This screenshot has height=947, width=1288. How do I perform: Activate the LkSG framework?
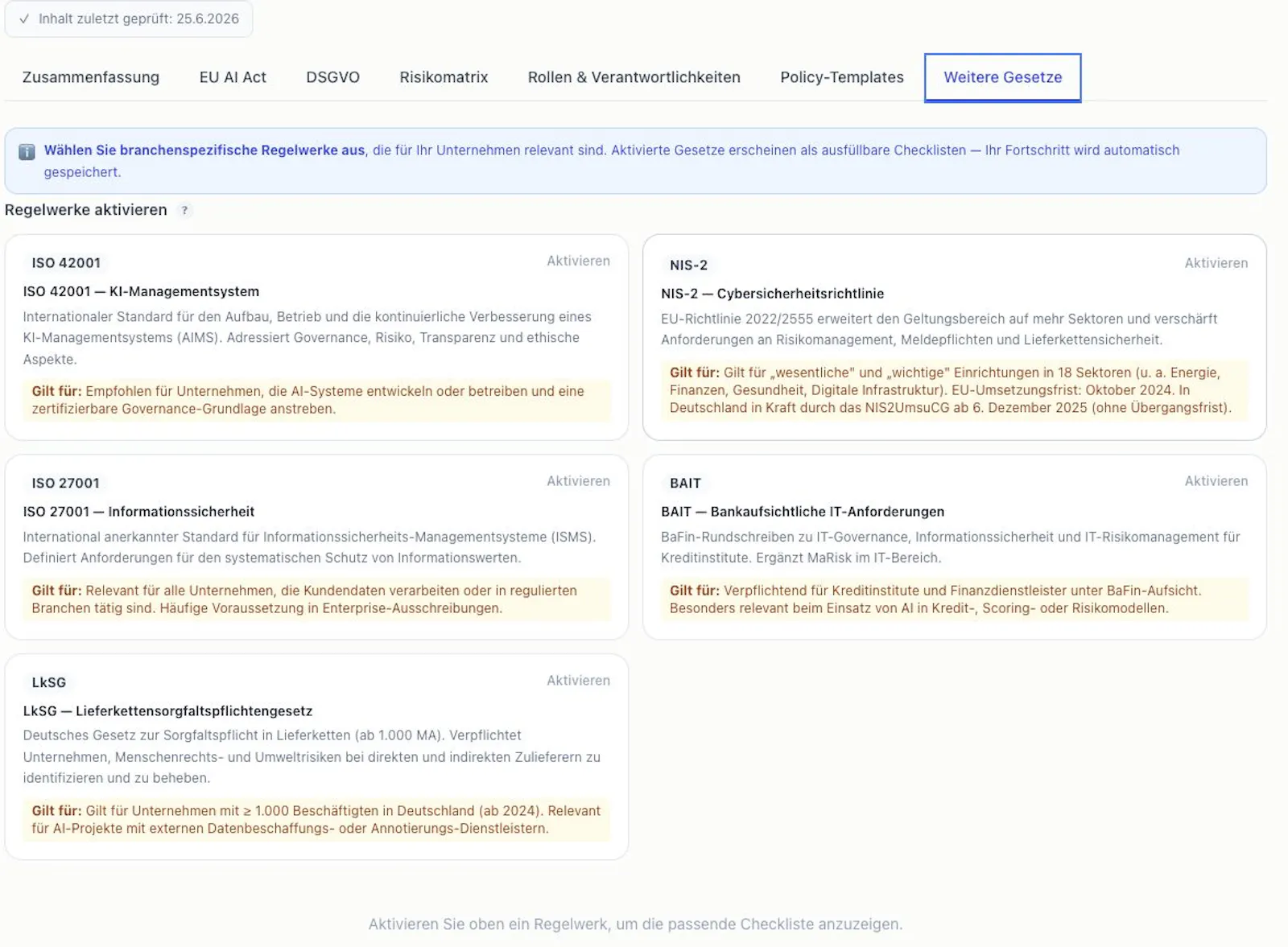click(578, 681)
